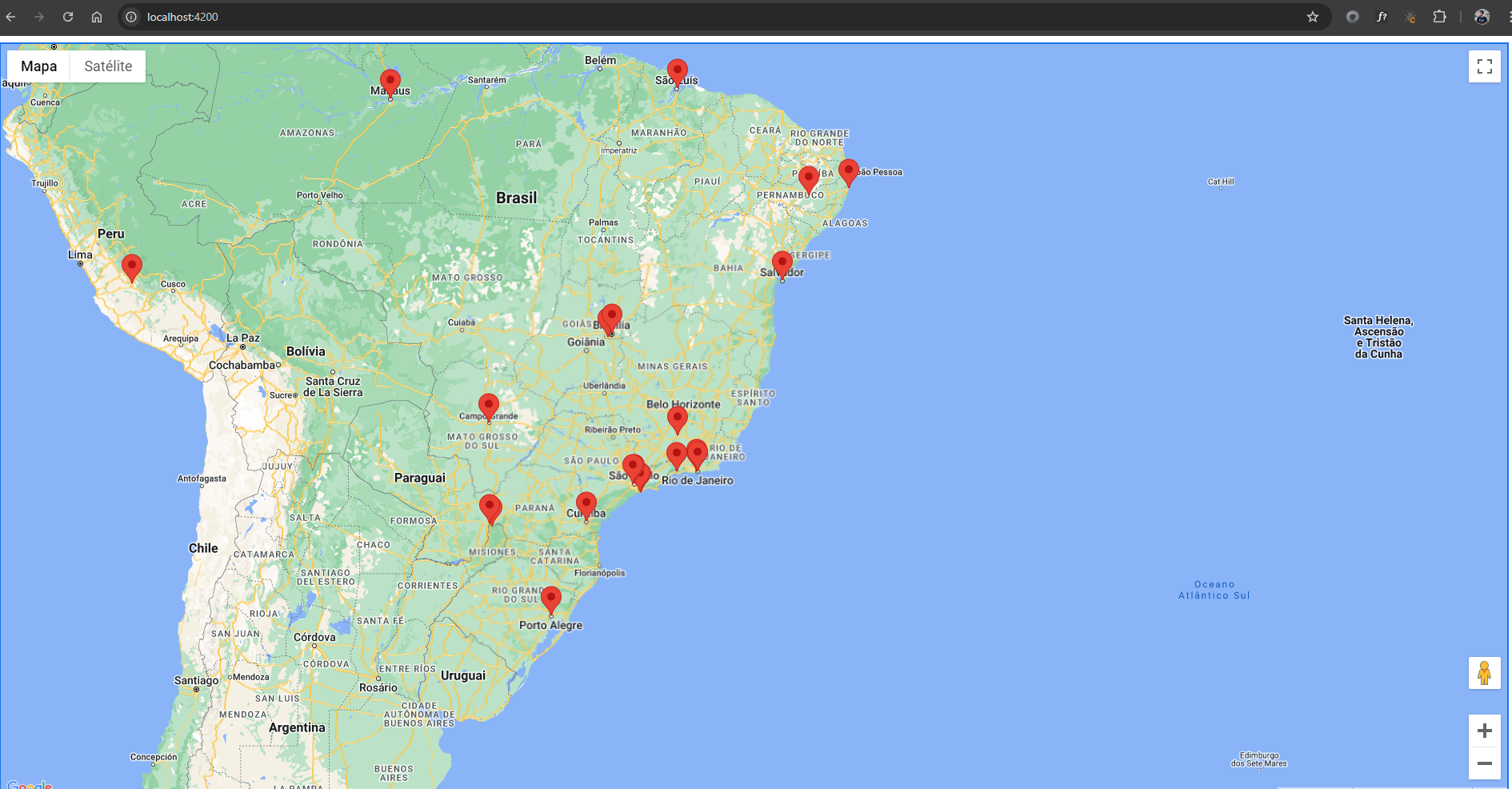This screenshot has height=789, width=1512.
Task: Click the Goiânia city label
Action: [586, 342]
